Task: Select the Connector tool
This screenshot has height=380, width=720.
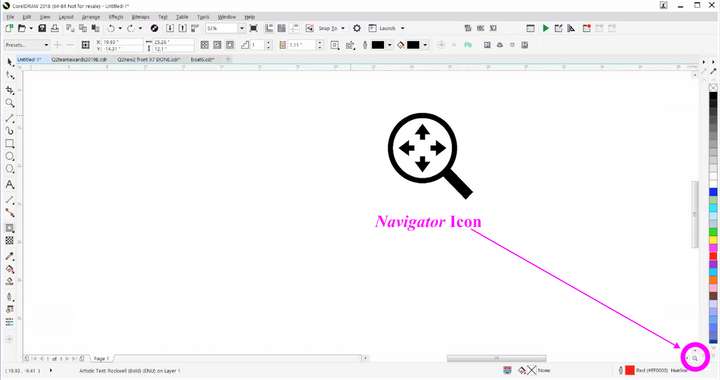Action: click(x=10, y=213)
